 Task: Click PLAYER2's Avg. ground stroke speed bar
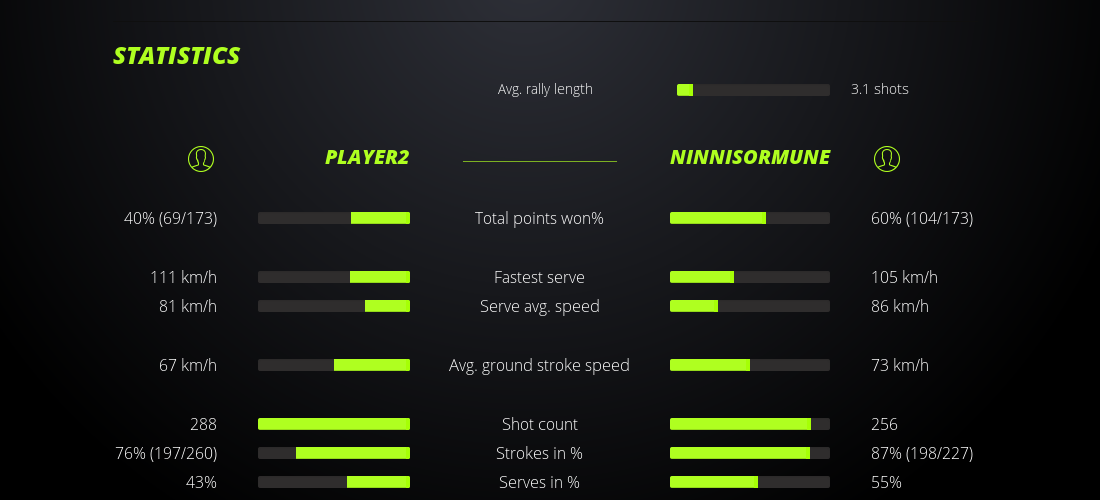point(334,365)
